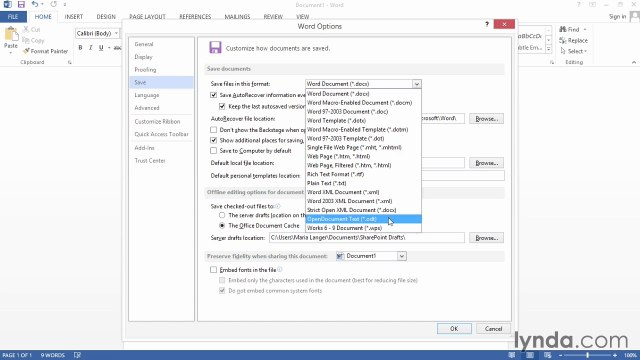Open the Preserve fidelity Document1 dropdown
The width and height of the screenshot is (640, 360).
(x=402, y=256)
